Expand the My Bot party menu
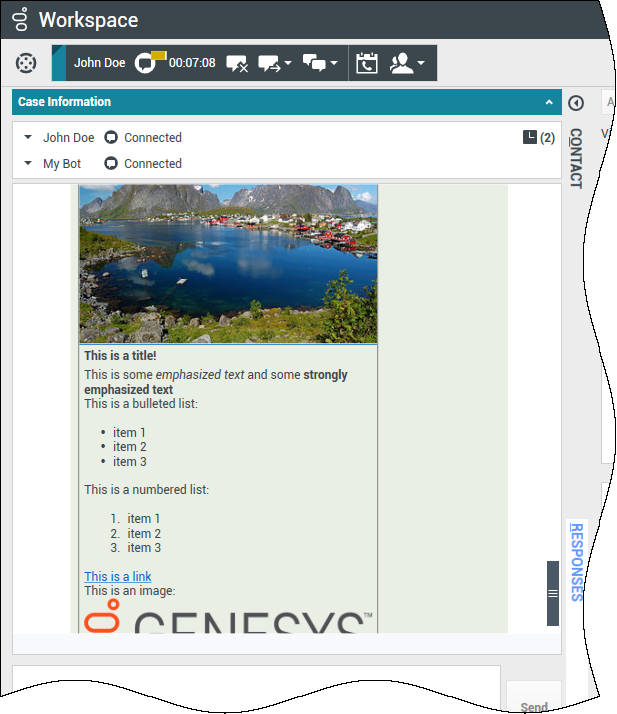This screenshot has height=714, width=617. point(28,164)
